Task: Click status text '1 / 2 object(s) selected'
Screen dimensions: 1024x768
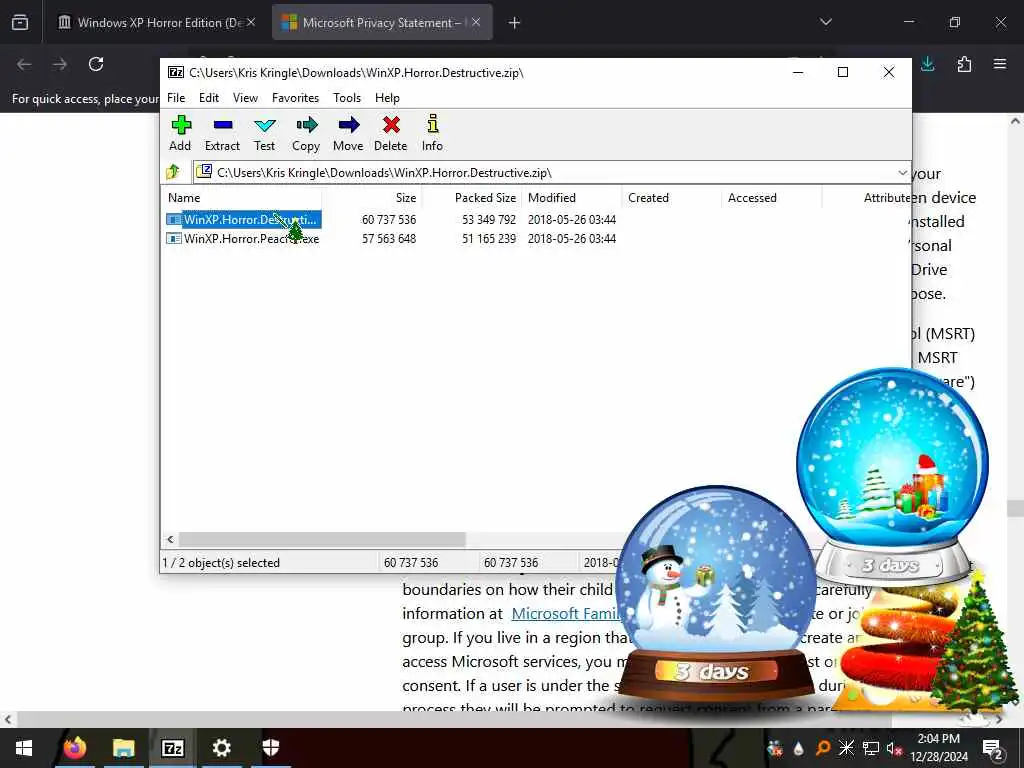Action: pyautogui.click(x=221, y=562)
